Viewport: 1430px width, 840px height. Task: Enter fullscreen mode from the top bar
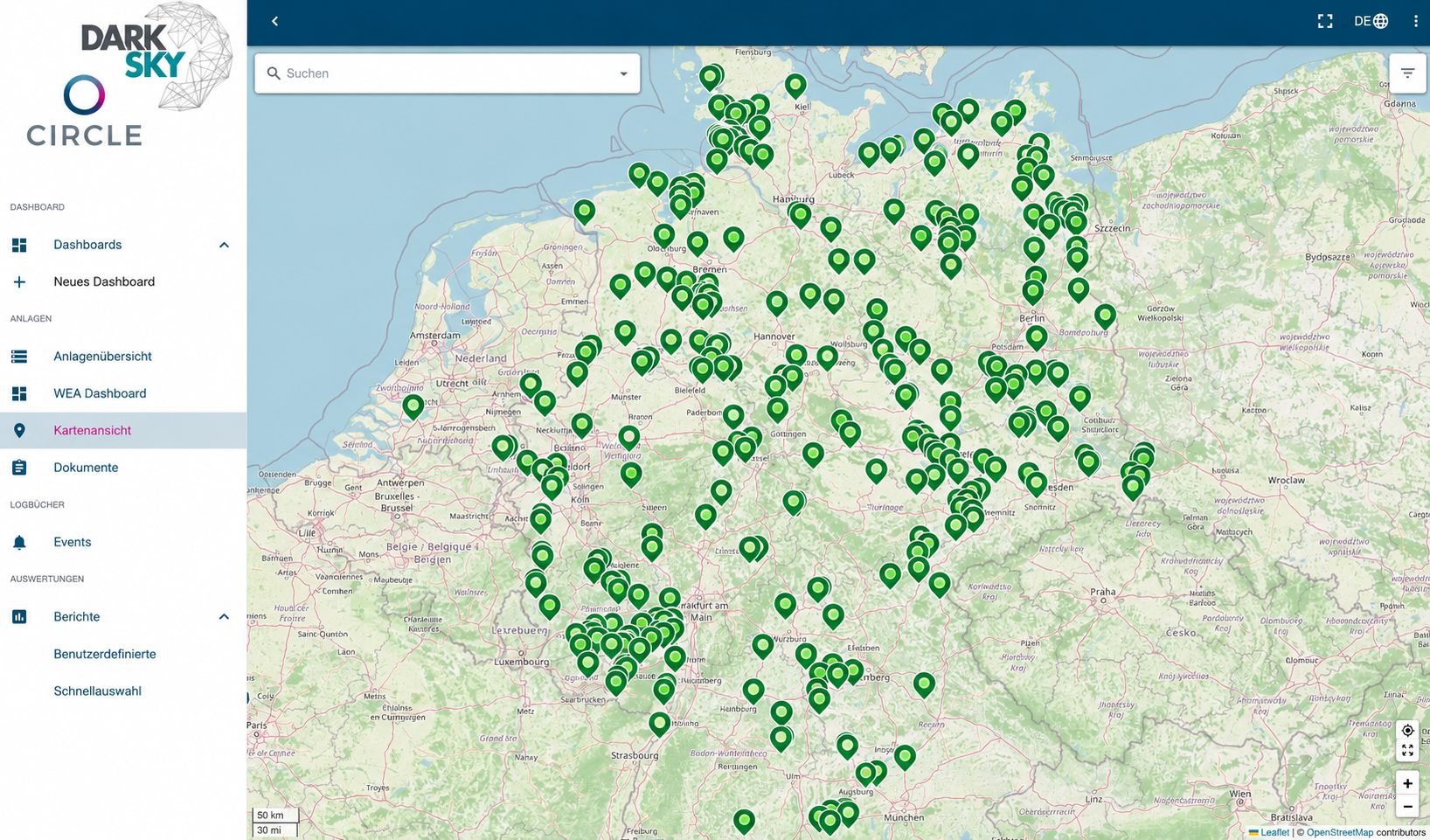(x=1325, y=21)
